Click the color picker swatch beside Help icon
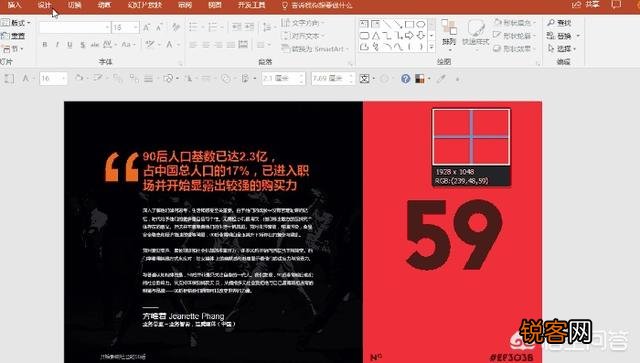 (x=420, y=78)
